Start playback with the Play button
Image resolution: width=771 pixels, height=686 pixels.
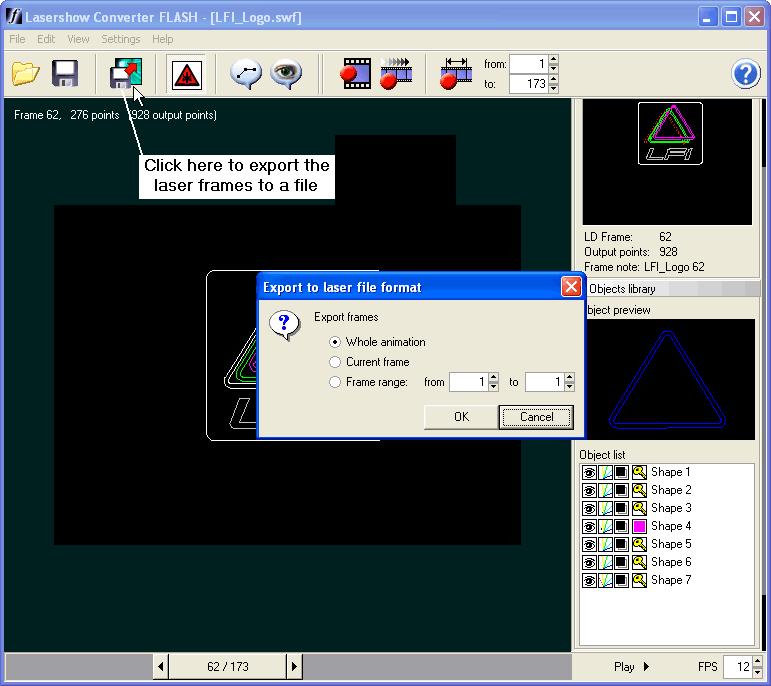tap(631, 667)
